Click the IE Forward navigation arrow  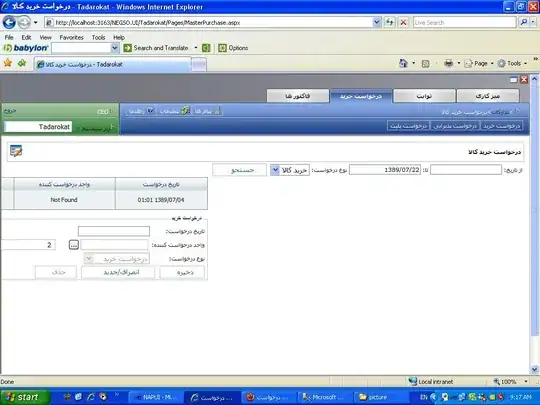coord(24,23)
